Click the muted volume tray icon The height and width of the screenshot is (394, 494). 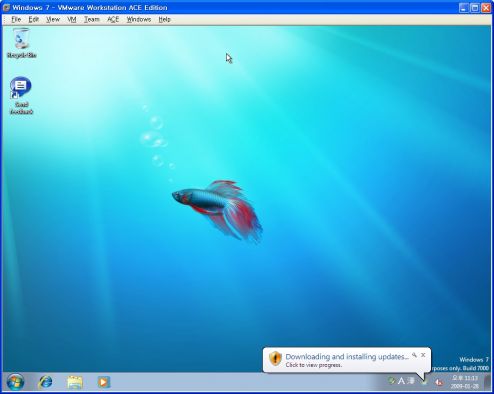[439, 382]
